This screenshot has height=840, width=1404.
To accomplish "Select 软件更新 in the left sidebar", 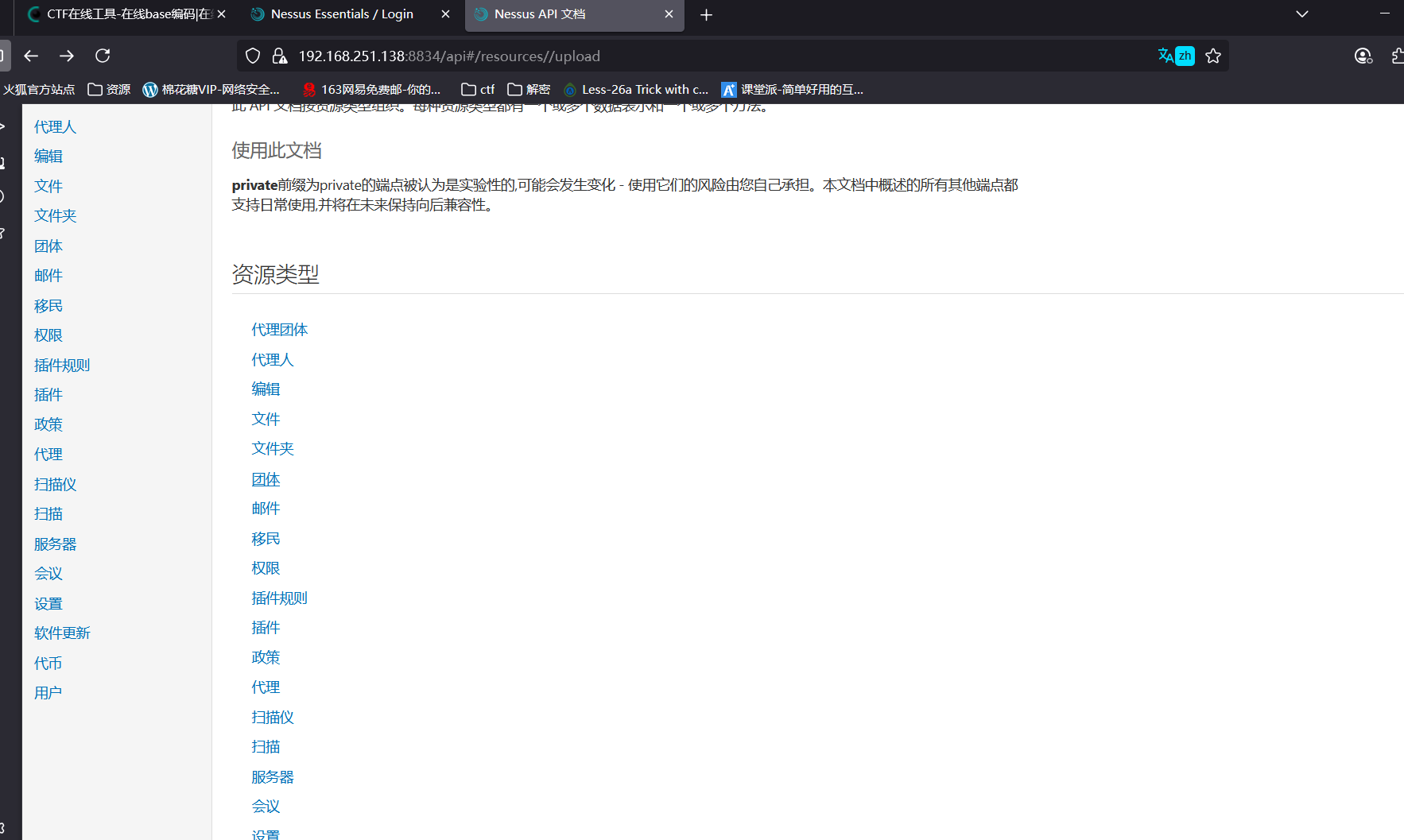I will pos(62,633).
